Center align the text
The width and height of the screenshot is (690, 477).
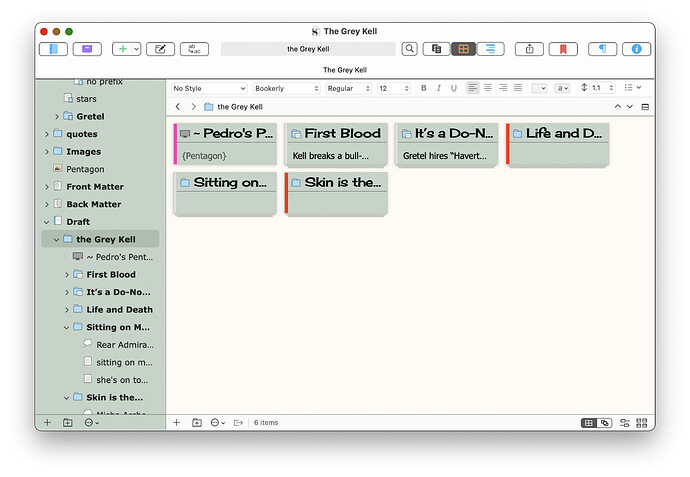click(x=488, y=88)
